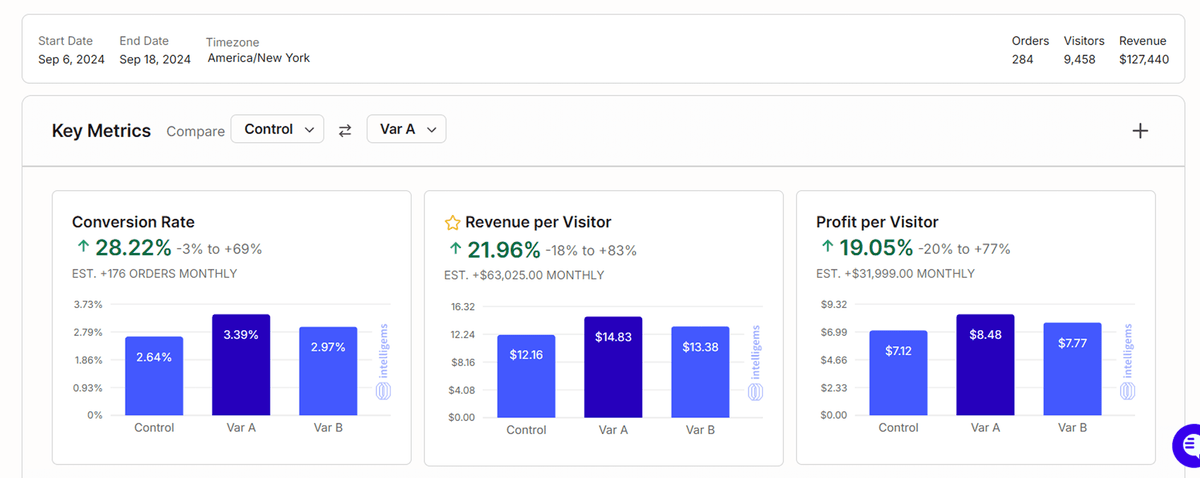Click the America/New York timezone value
This screenshot has height=478, width=1200.
coord(258,58)
